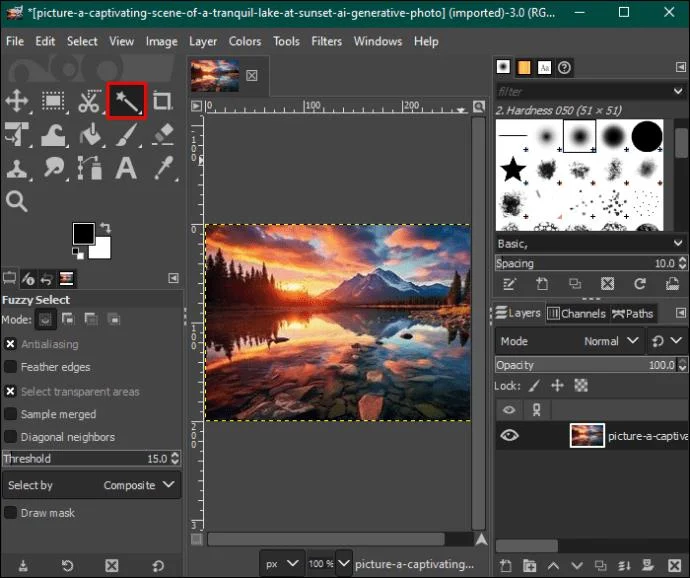Screen dimensions: 690x578
Task: Select the Bucket Fill tool
Action: (x=90, y=134)
